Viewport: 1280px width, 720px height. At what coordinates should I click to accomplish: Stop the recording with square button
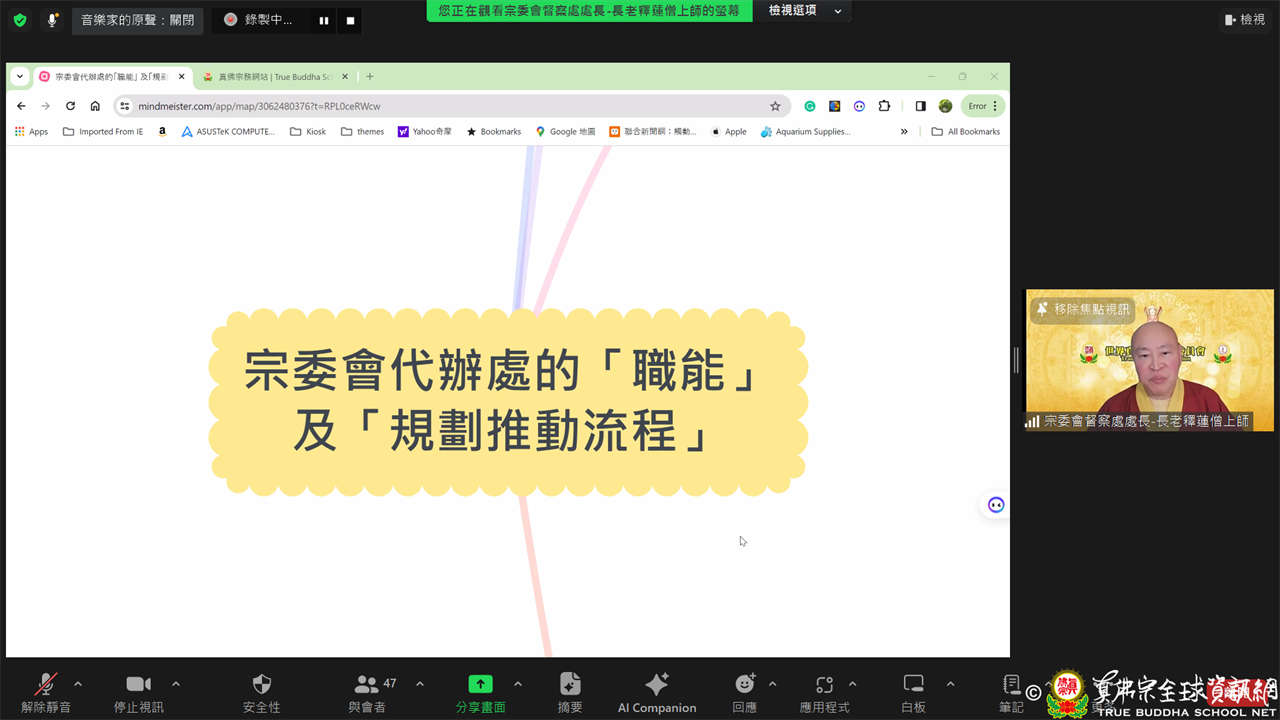[350, 20]
